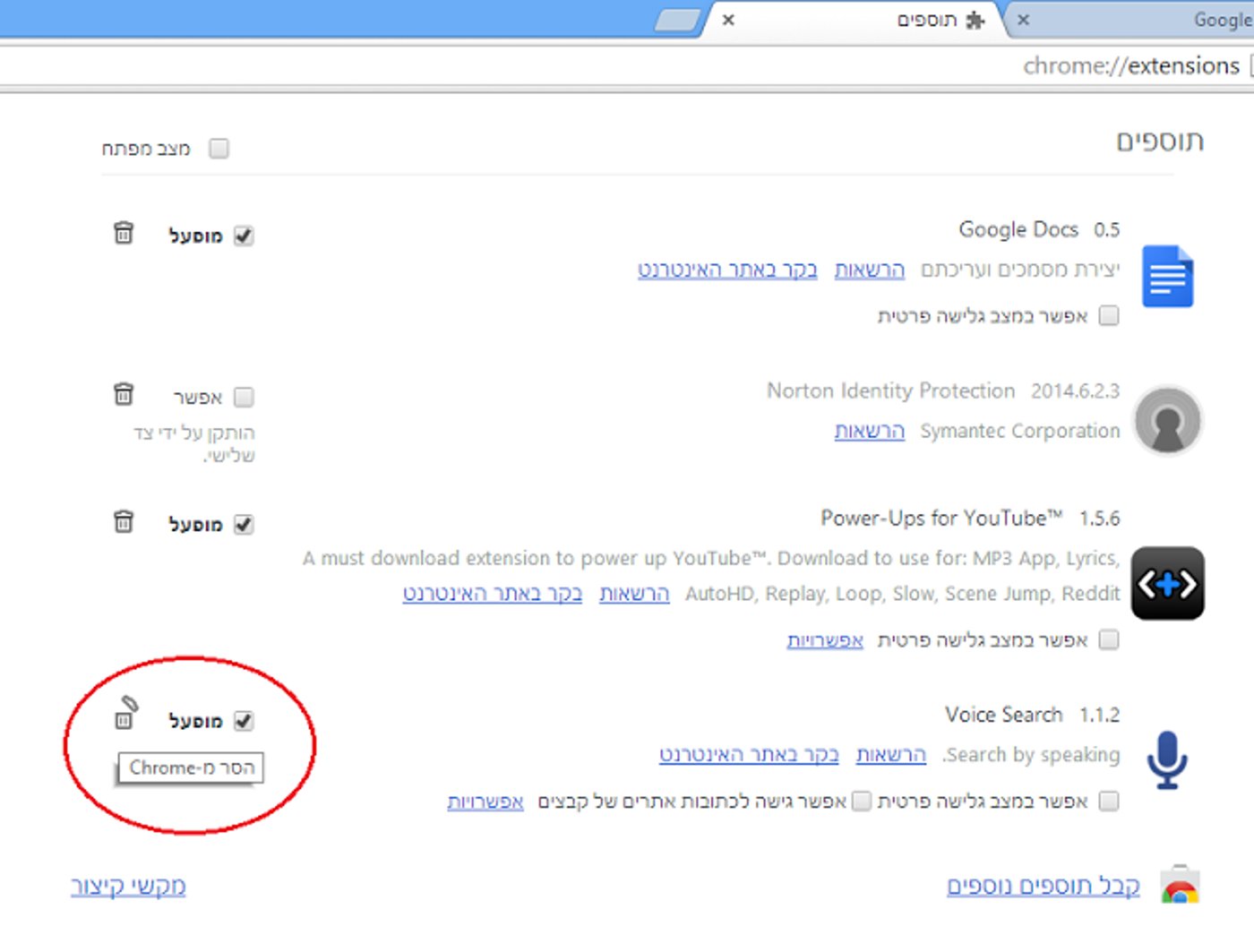The height and width of the screenshot is (952, 1254).
Task: Allow Power-Ups for YouTube in incognito
Action: (x=1109, y=640)
